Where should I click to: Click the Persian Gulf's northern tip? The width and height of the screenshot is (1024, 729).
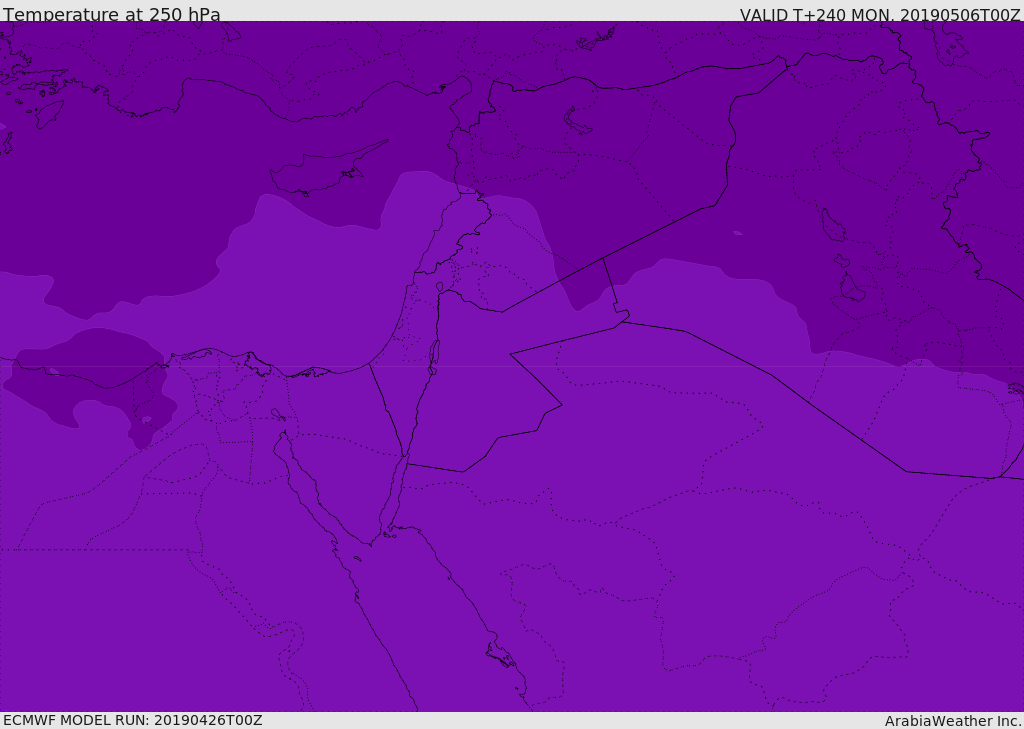coord(1014,388)
